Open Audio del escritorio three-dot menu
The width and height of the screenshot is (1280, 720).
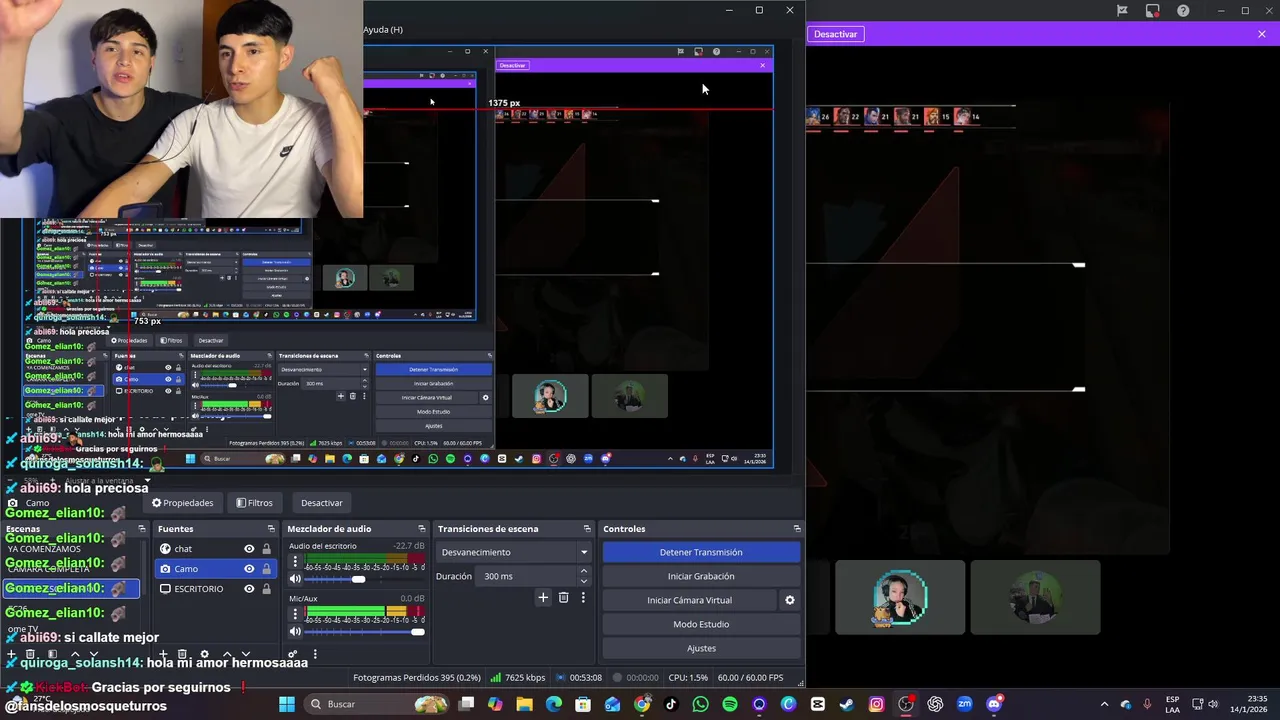tap(295, 562)
